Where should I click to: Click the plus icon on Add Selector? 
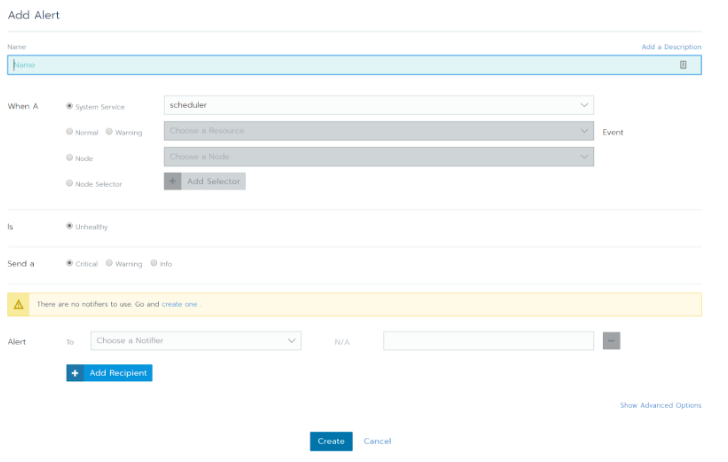[172, 181]
